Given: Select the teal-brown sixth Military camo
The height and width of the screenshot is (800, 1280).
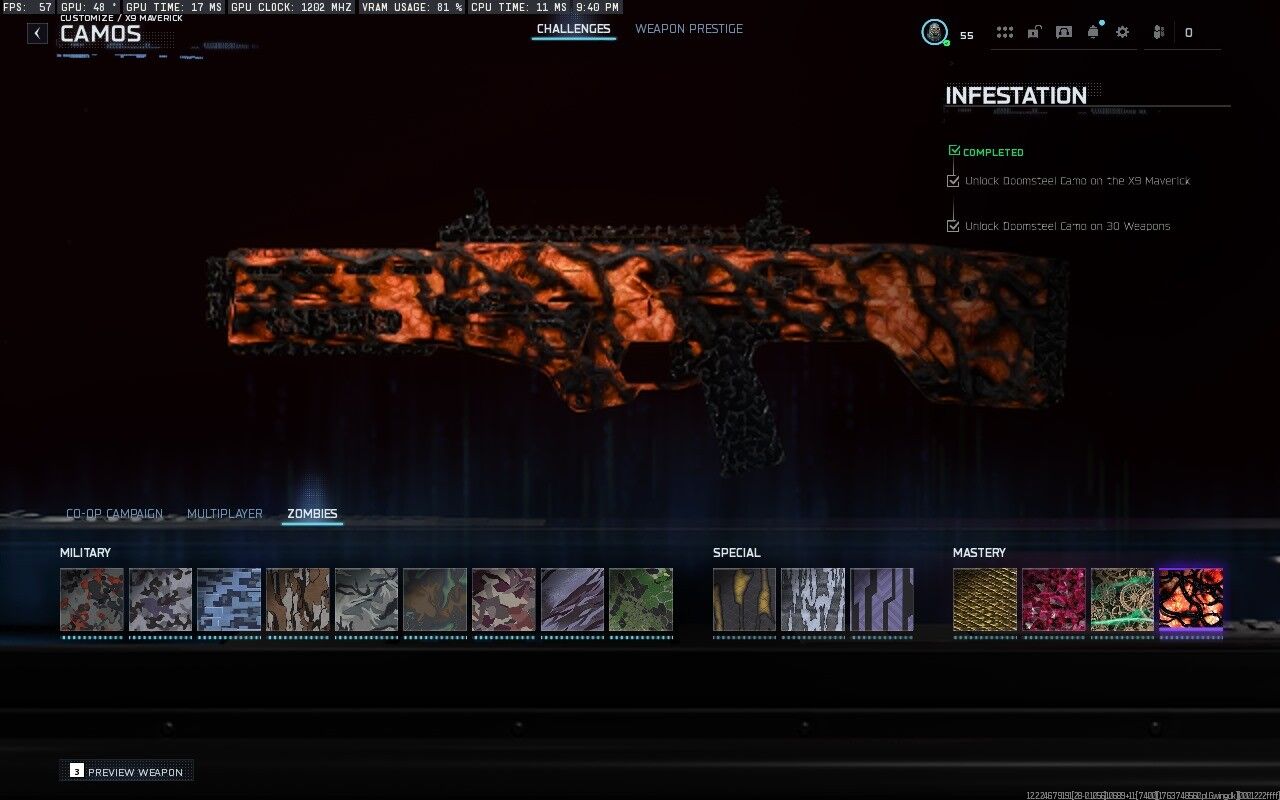Looking at the screenshot, I should [x=434, y=600].
